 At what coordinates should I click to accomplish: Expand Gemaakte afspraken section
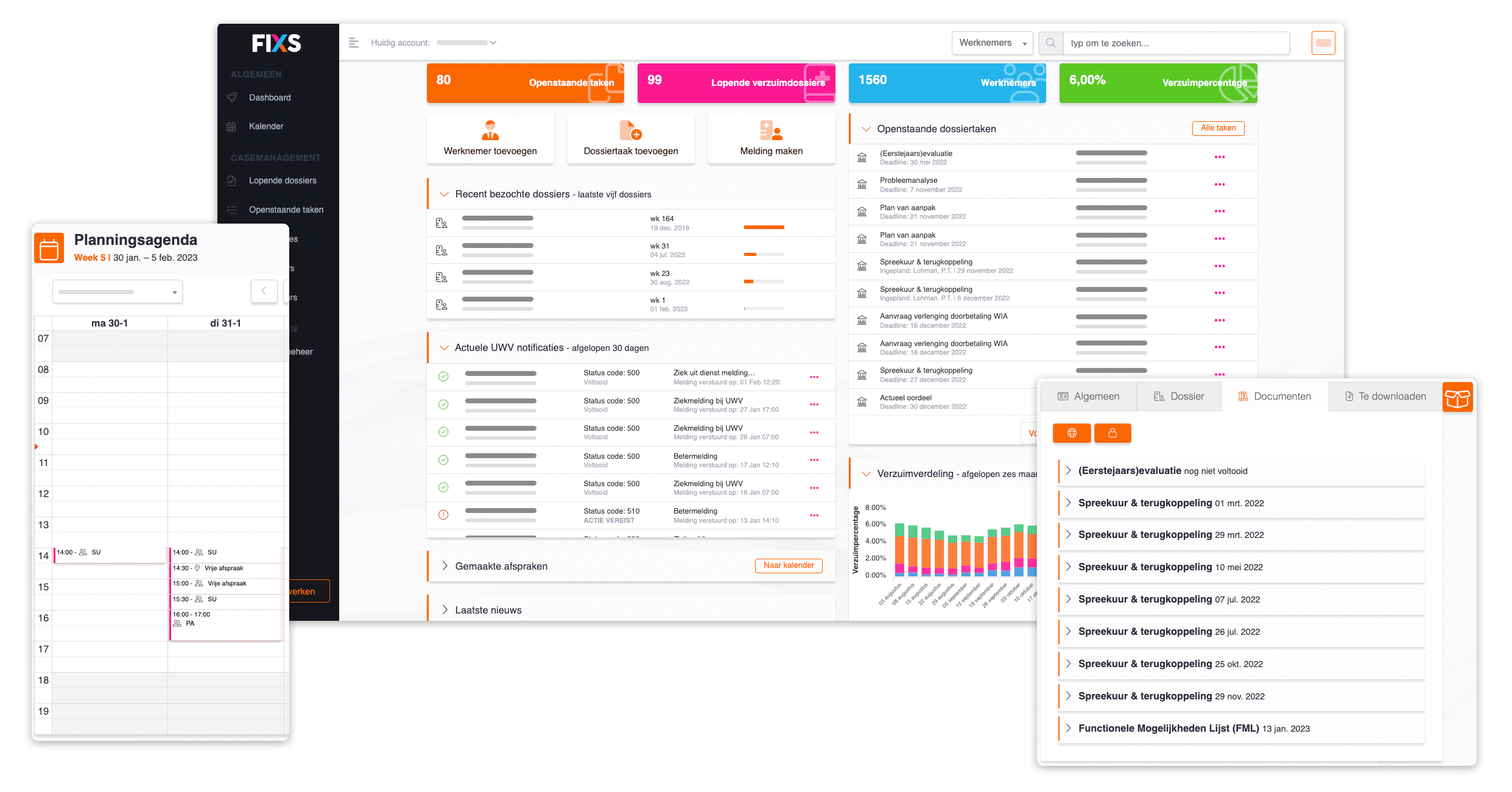click(x=444, y=566)
